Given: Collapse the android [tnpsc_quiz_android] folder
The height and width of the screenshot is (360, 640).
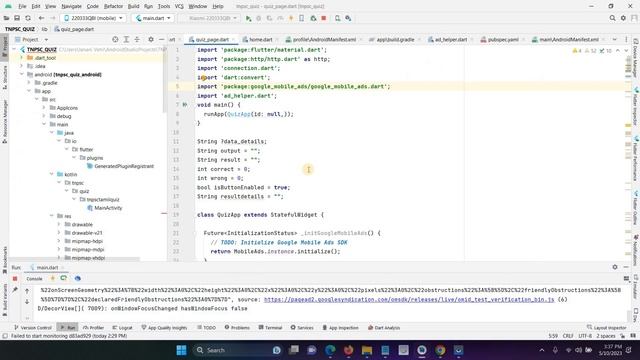Looking at the screenshot, I should 22,74.
